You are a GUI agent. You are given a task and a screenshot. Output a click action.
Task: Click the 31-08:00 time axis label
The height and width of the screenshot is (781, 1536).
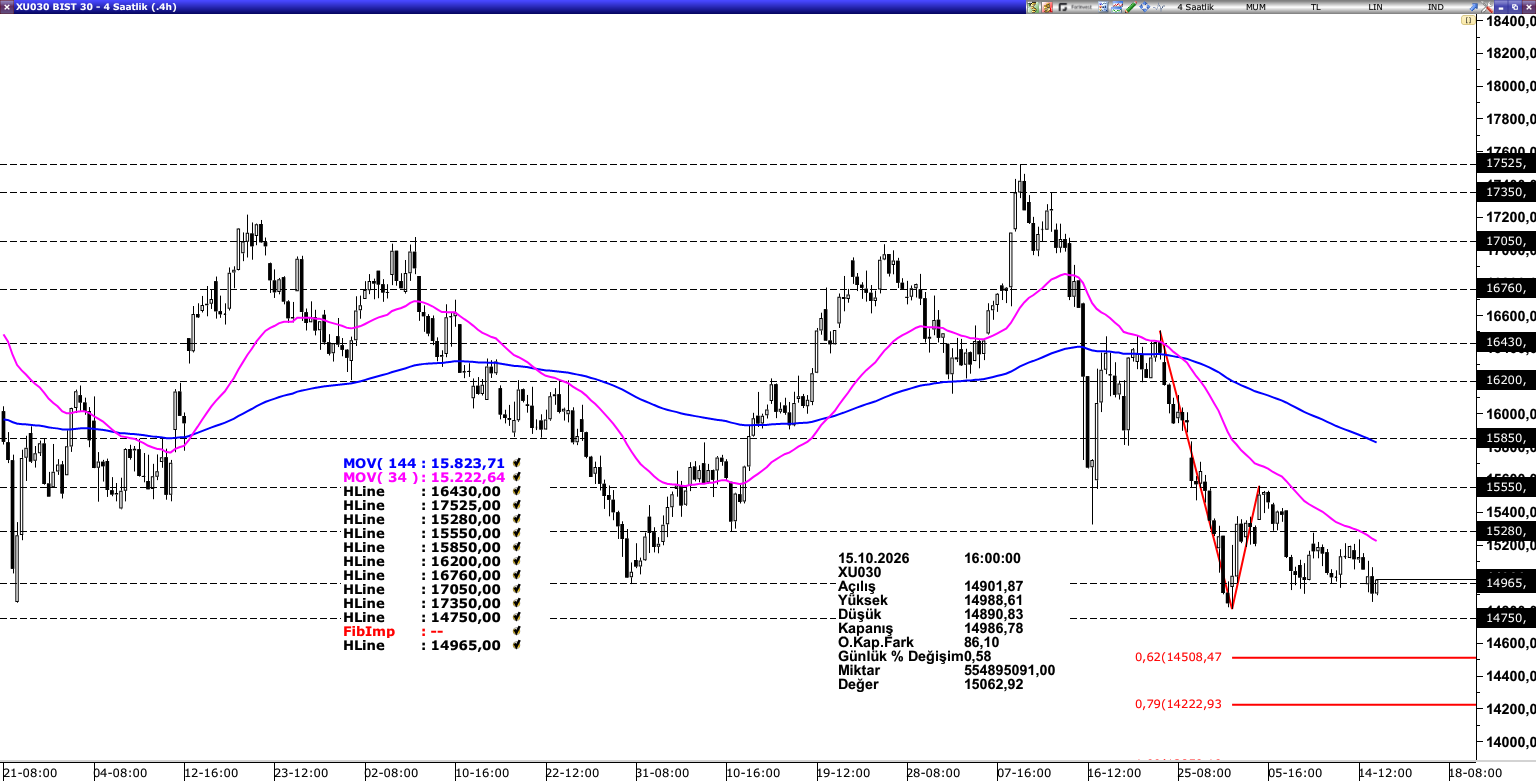click(662, 773)
